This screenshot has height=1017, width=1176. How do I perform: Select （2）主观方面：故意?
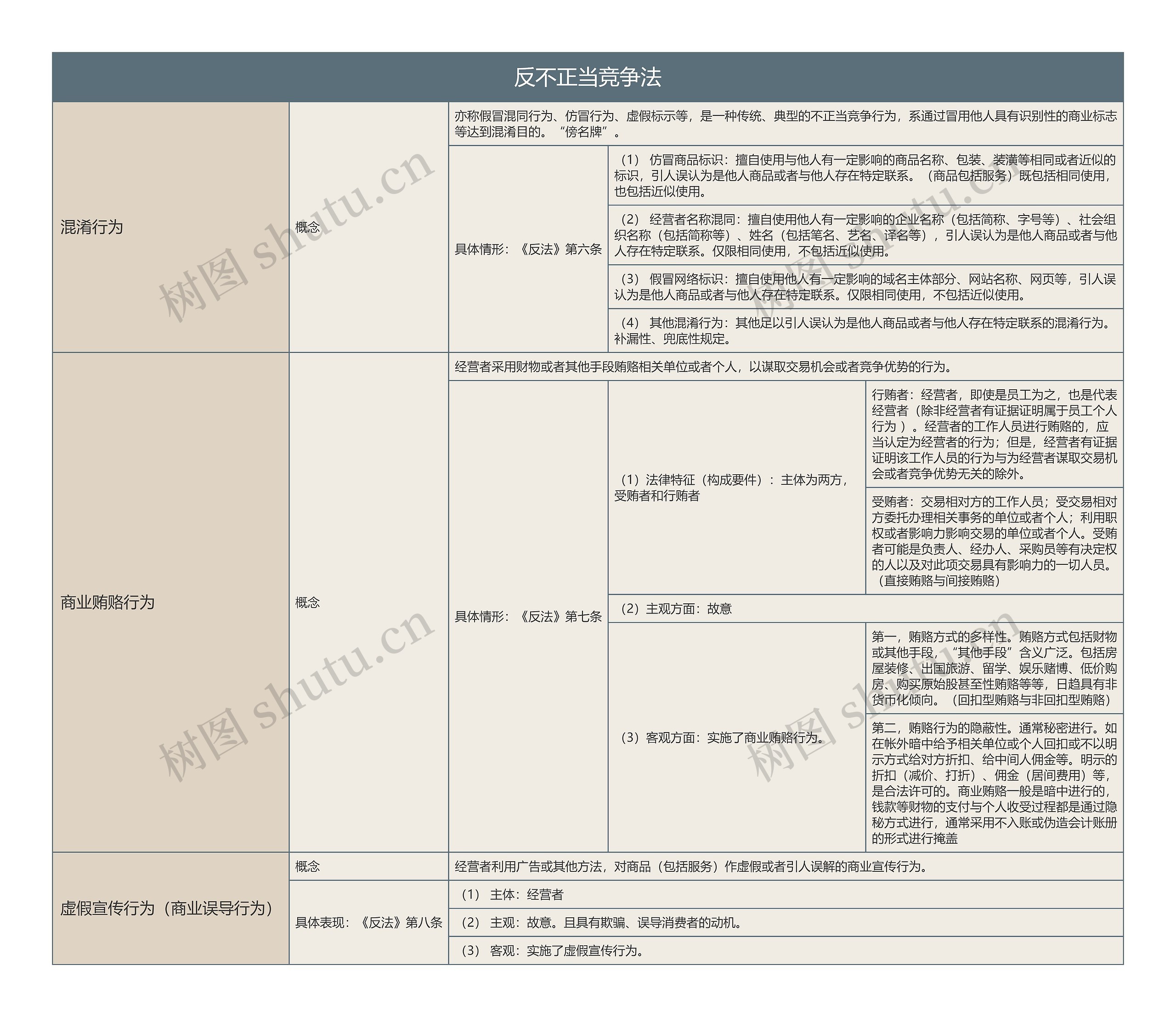click(865, 608)
